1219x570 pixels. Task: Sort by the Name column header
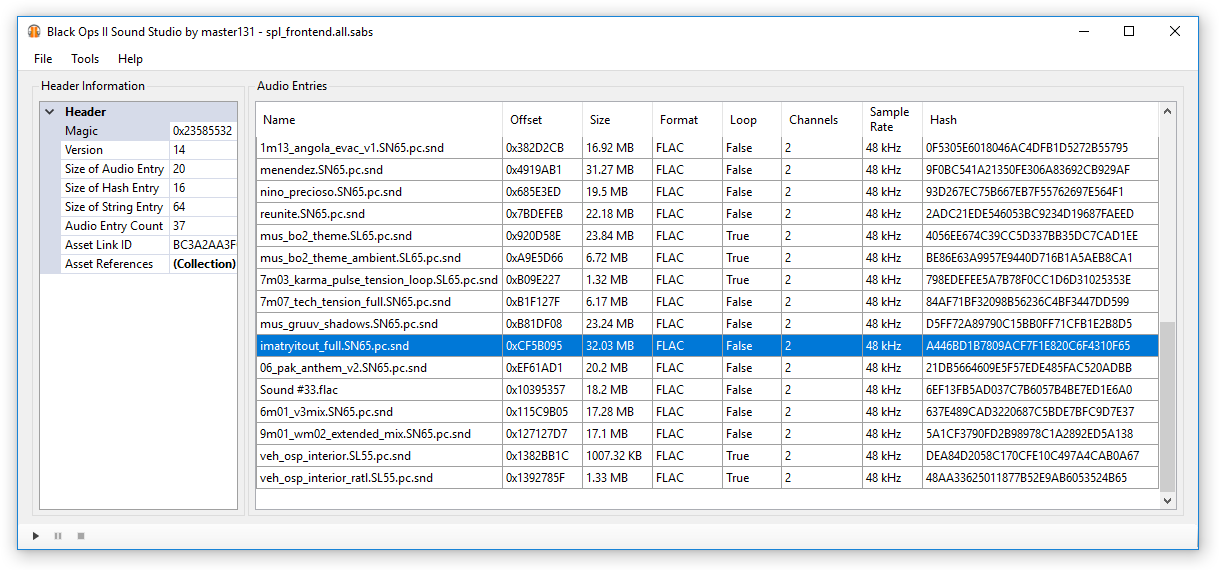point(379,119)
